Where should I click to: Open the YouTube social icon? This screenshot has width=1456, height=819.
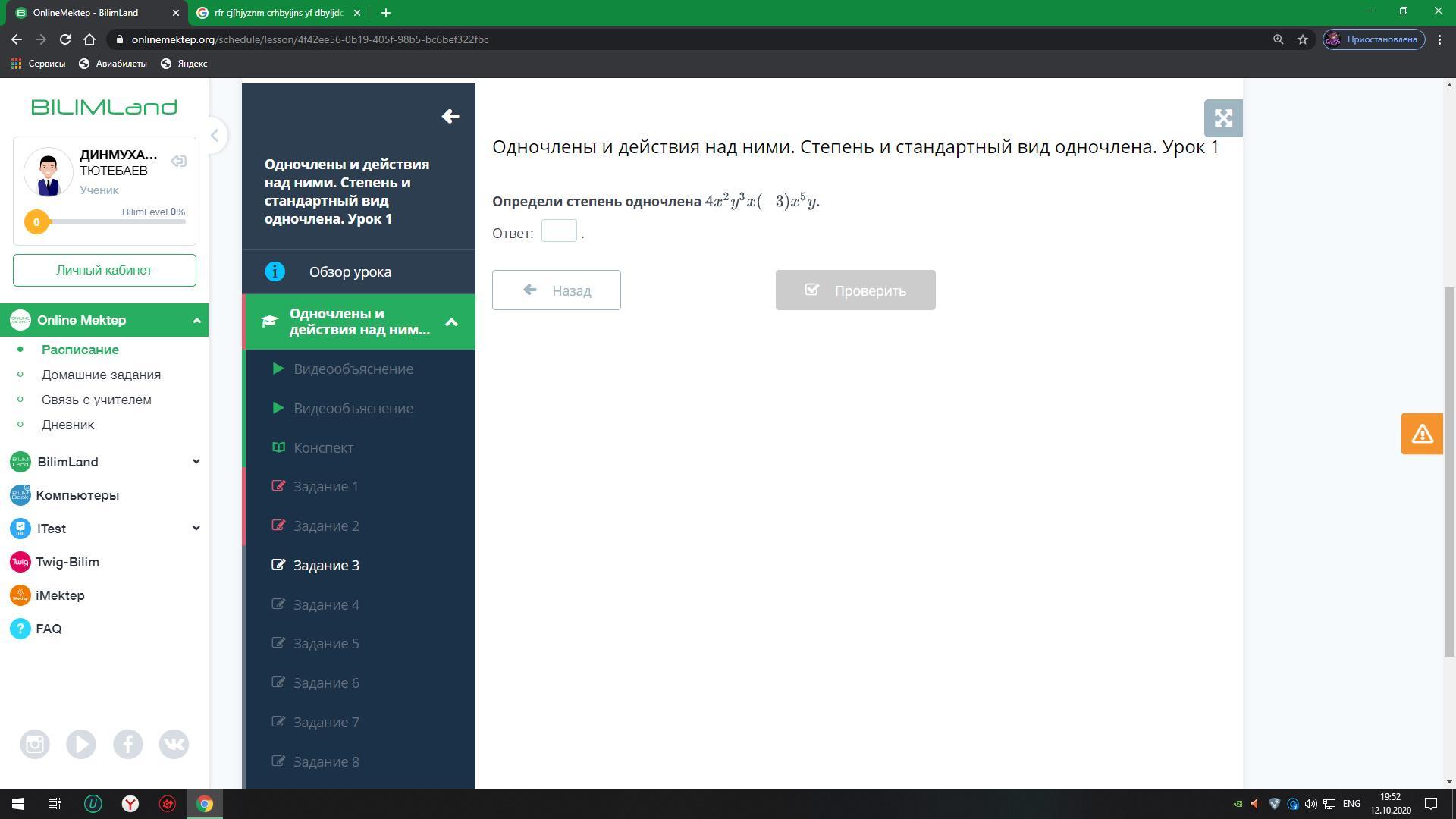[81, 744]
